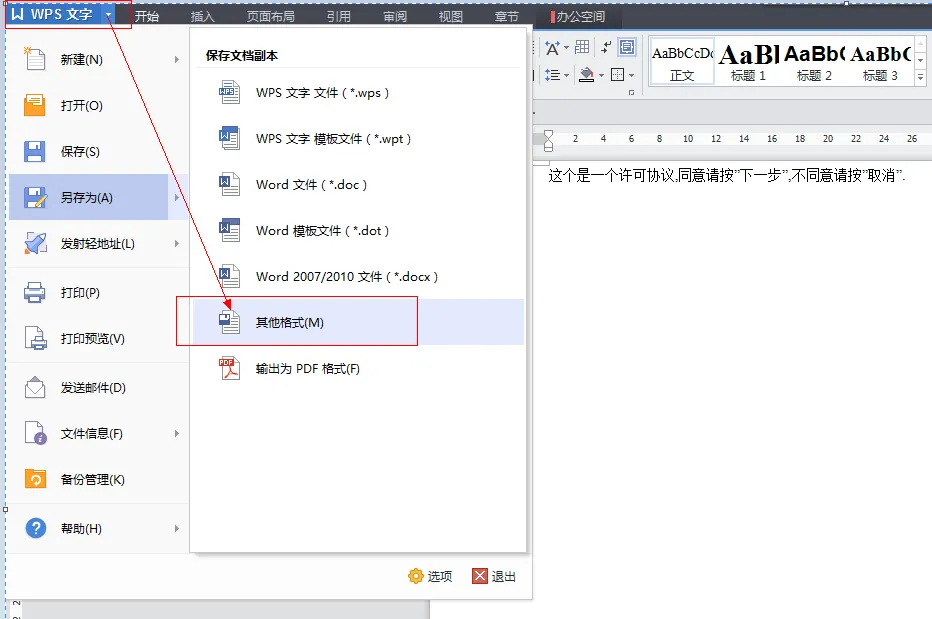Open the paragraph dialog launcher corner

631,93
